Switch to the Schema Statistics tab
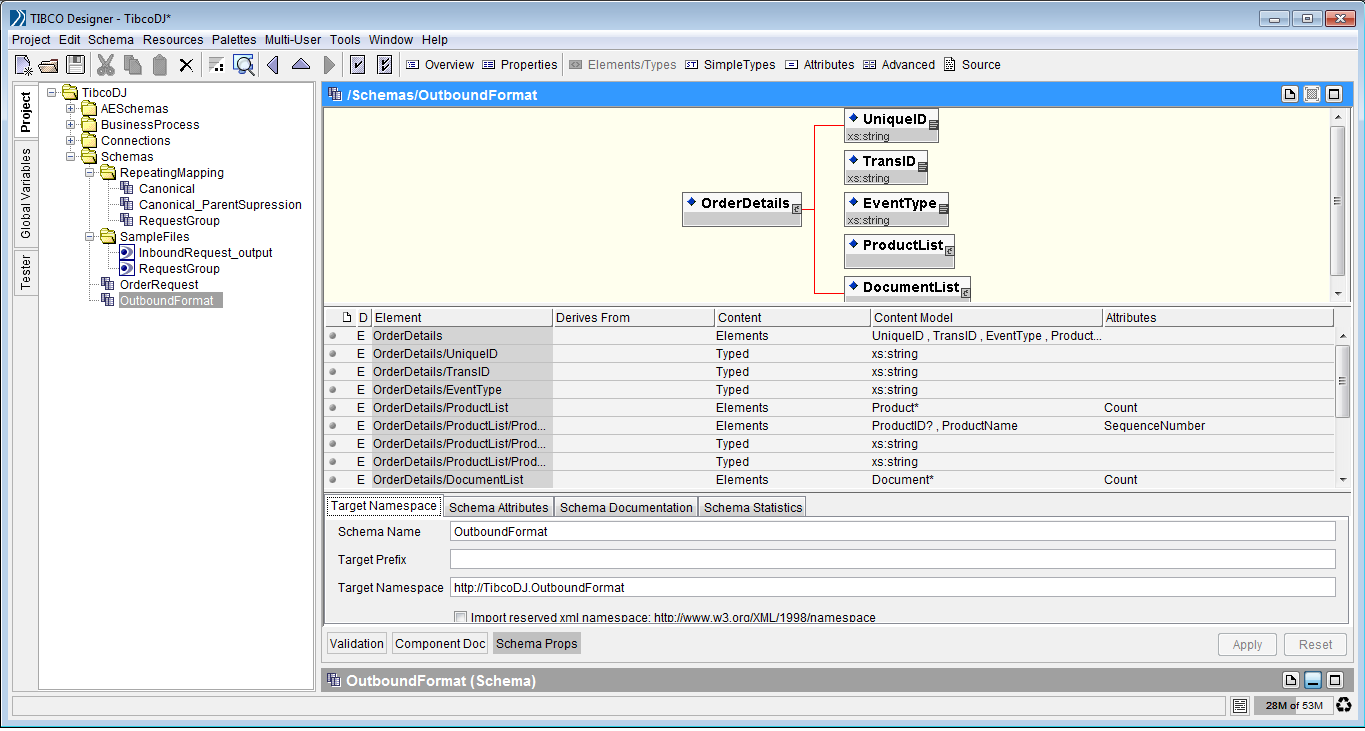This screenshot has height=731, width=1365. (751, 506)
